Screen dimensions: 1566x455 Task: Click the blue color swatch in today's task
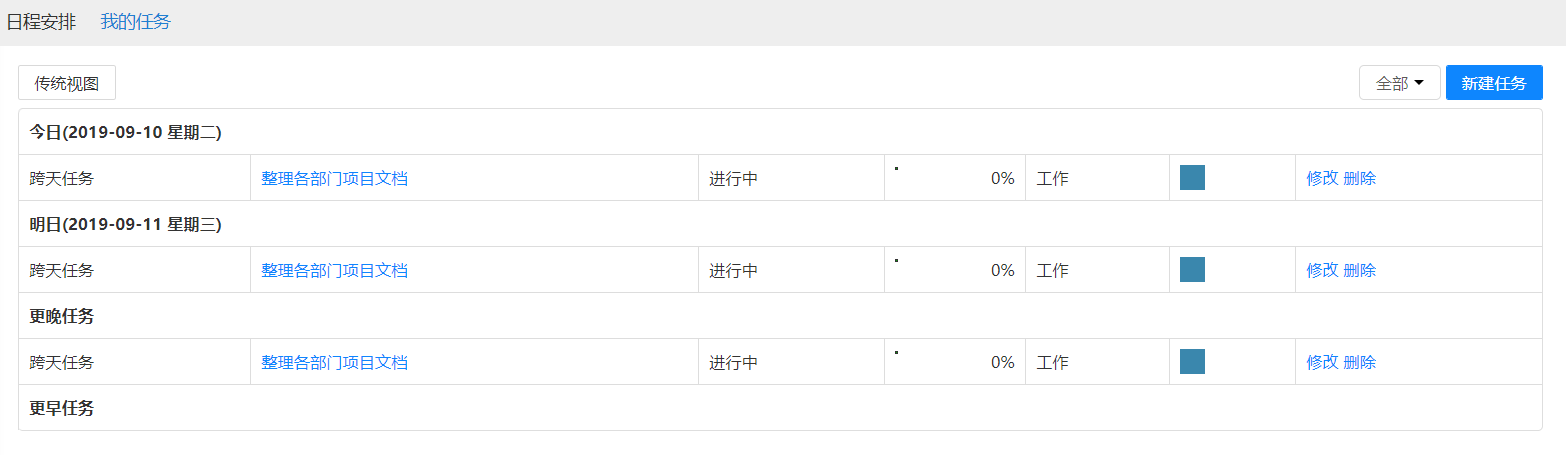1192,178
